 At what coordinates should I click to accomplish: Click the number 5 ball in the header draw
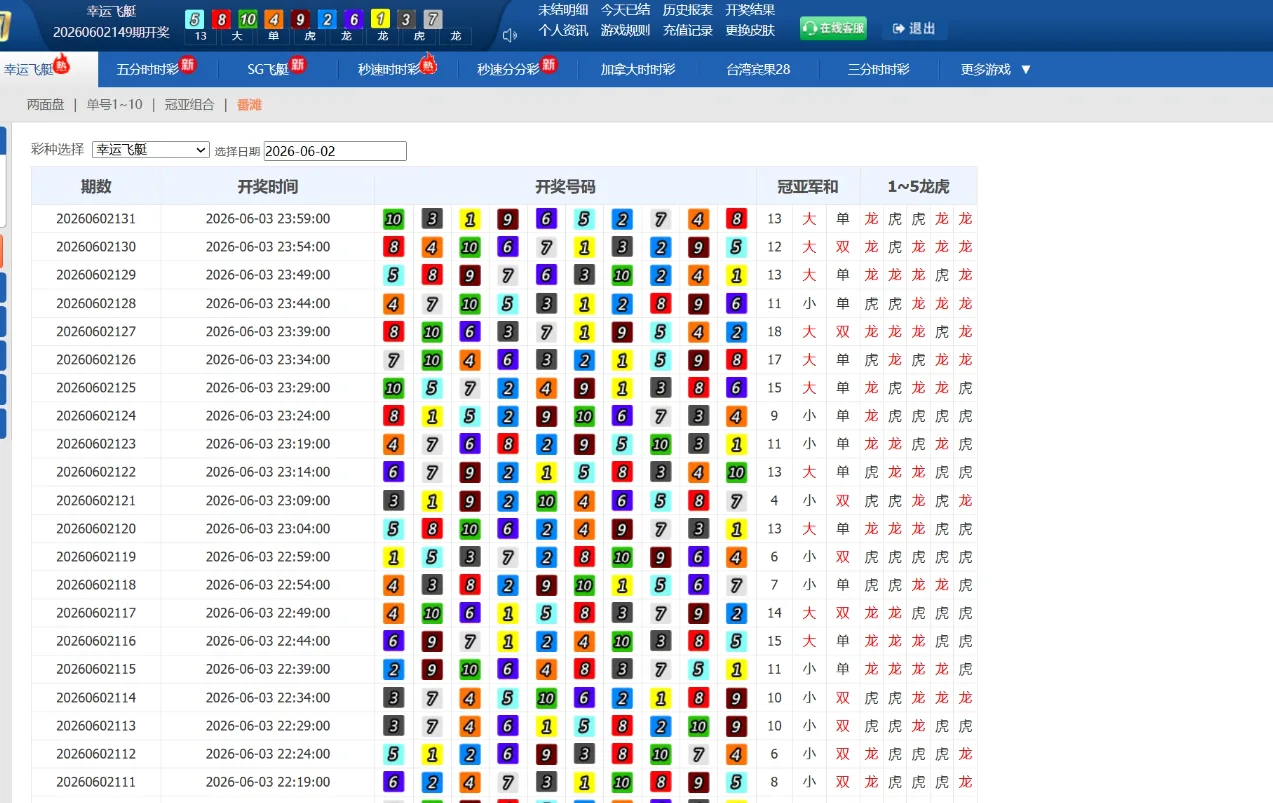pos(195,18)
